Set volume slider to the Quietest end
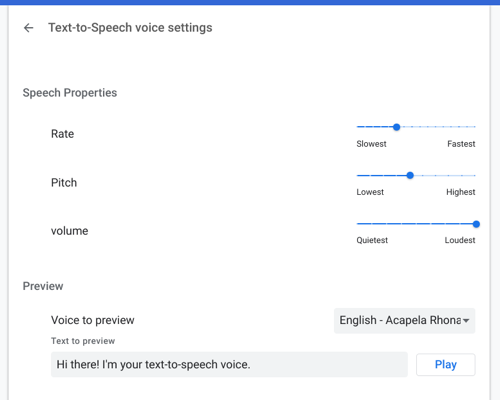The height and width of the screenshot is (400, 500). click(x=357, y=224)
